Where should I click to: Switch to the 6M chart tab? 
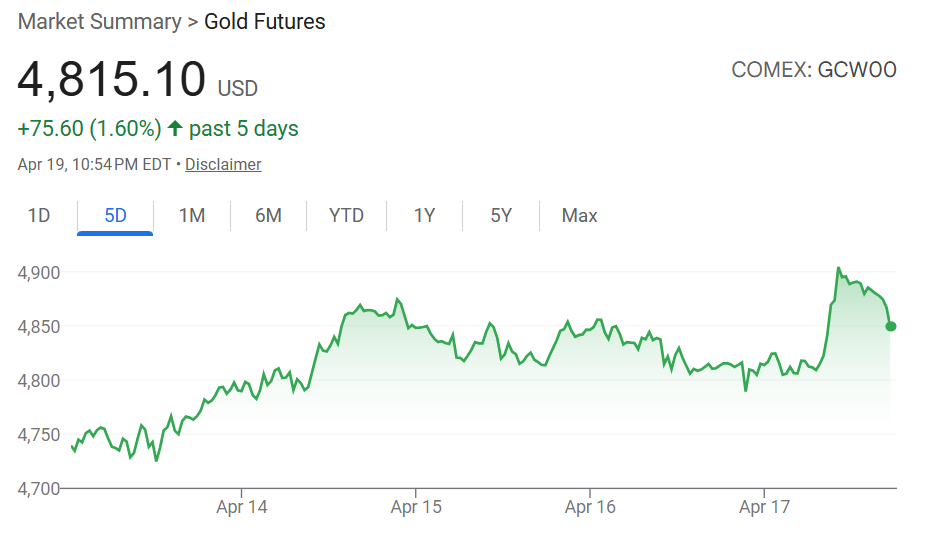[268, 216]
